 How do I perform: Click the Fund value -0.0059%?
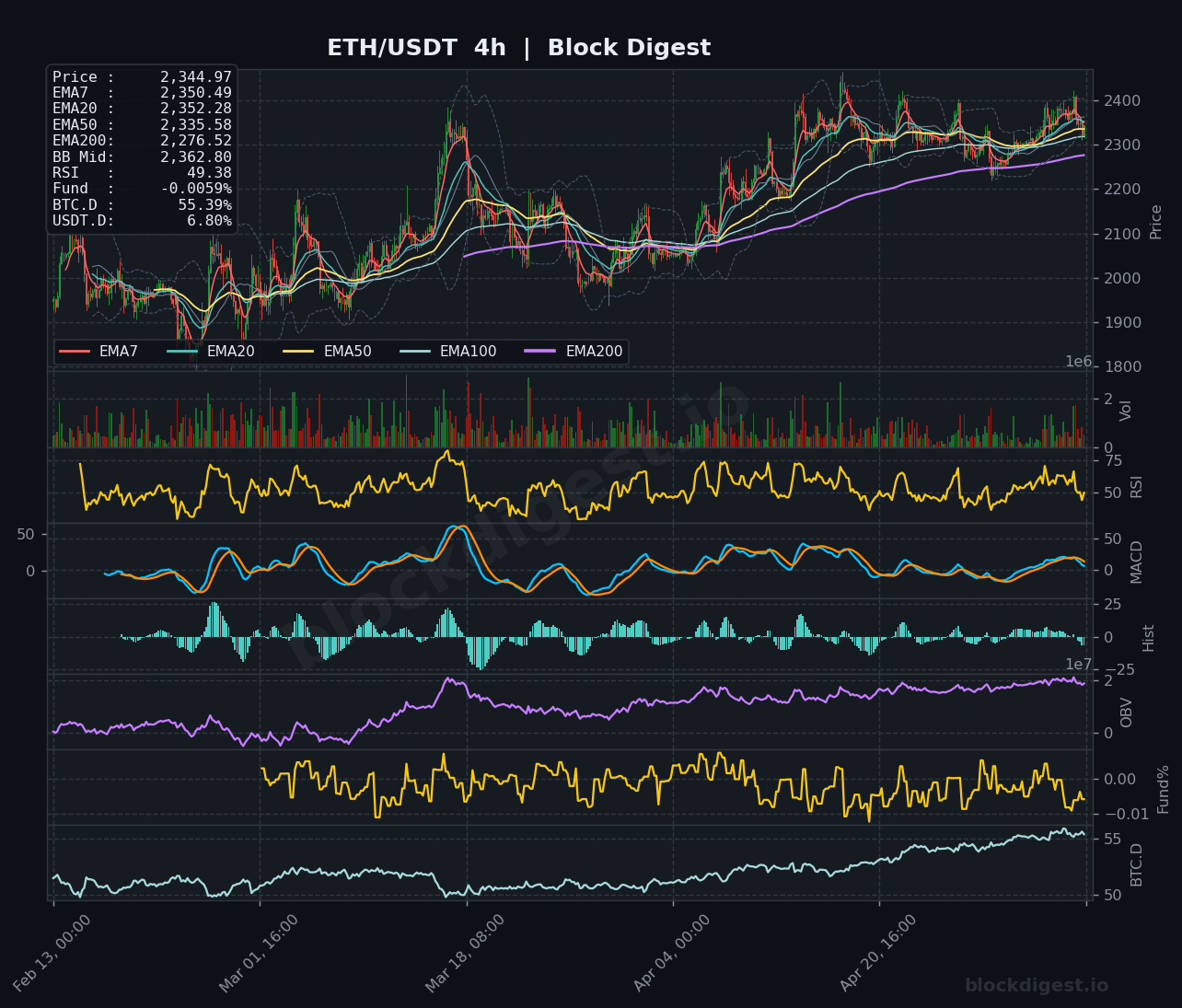(x=196, y=189)
